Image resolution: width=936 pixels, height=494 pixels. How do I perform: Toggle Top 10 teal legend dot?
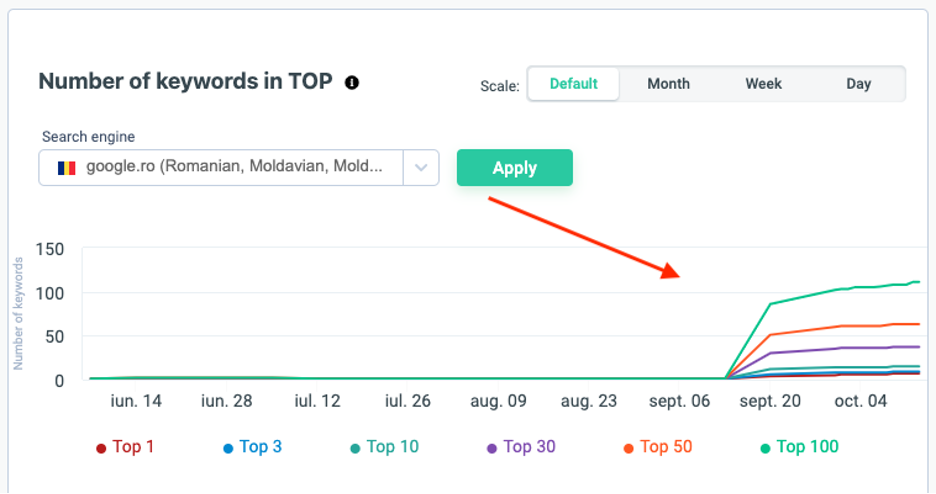coord(355,448)
